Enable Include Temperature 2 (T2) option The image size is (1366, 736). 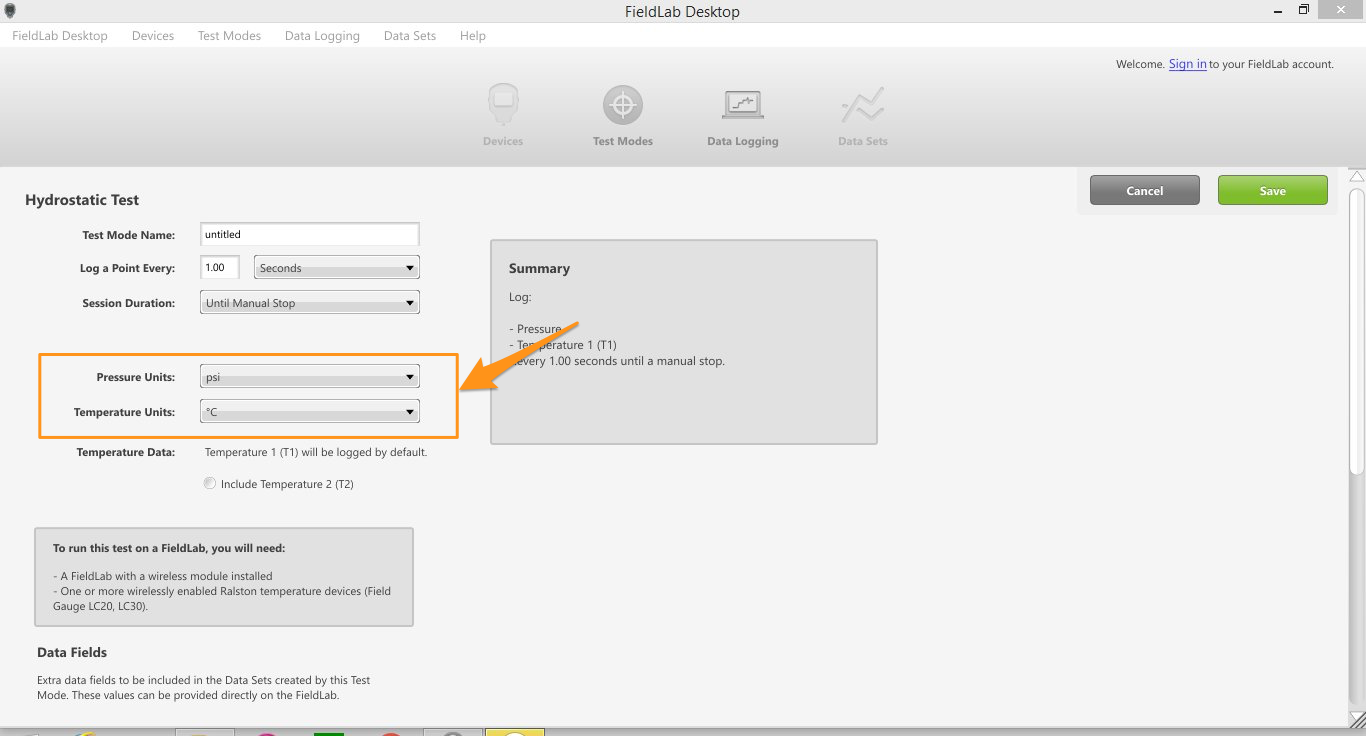tap(209, 483)
